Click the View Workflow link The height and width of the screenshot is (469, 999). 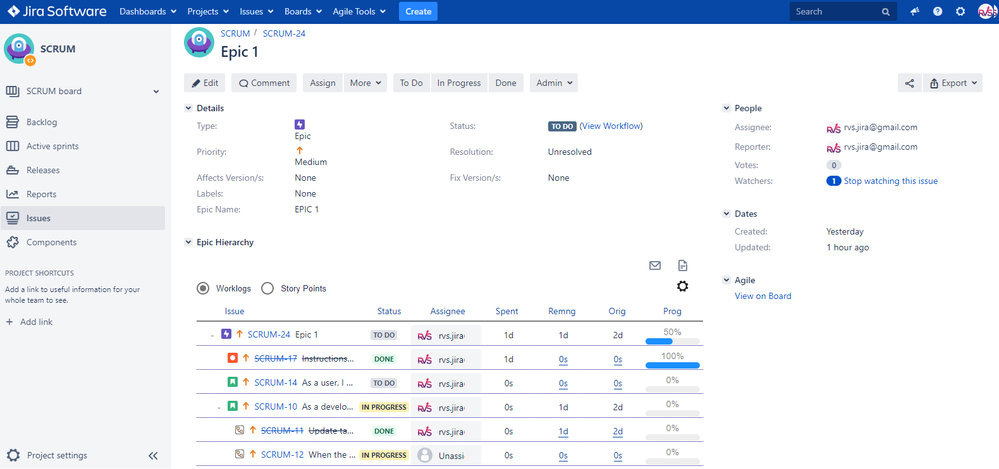(x=611, y=126)
